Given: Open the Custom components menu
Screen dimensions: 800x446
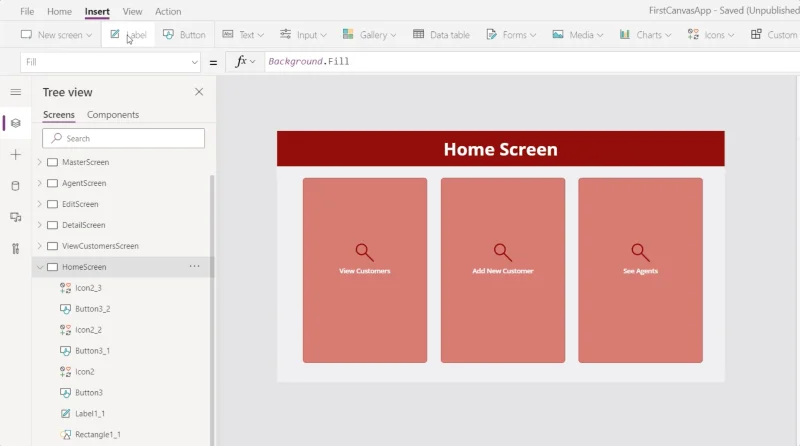Looking at the screenshot, I should pos(774,35).
